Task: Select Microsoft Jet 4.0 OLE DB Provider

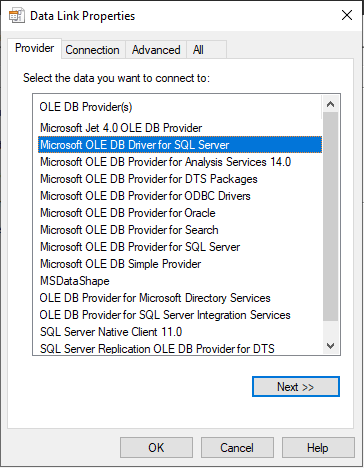Action: (x=121, y=128)
